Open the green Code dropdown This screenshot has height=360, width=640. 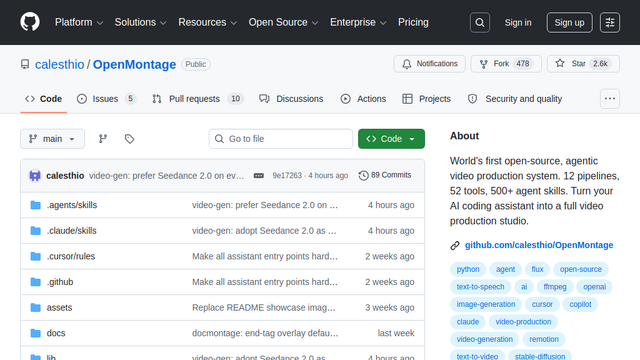tap(391, 139)
